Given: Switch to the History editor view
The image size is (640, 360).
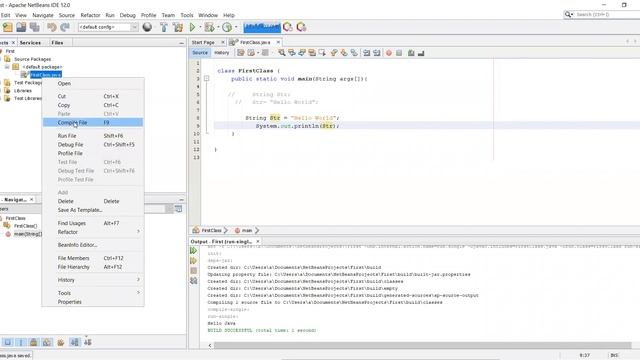Looking at the screenshot, I should (x=222, y=53).
